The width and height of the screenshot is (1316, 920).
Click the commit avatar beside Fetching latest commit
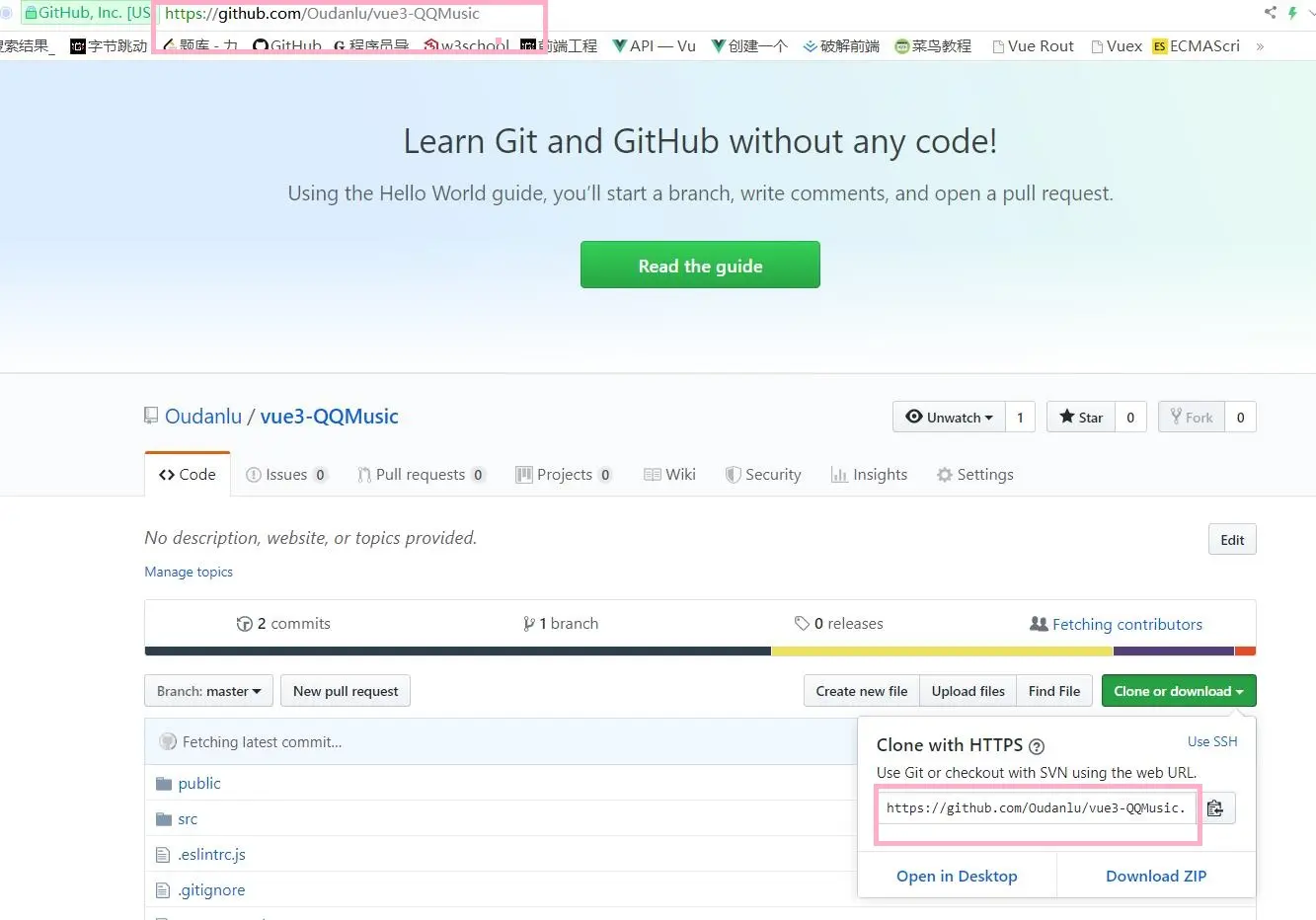click(168, 742)
